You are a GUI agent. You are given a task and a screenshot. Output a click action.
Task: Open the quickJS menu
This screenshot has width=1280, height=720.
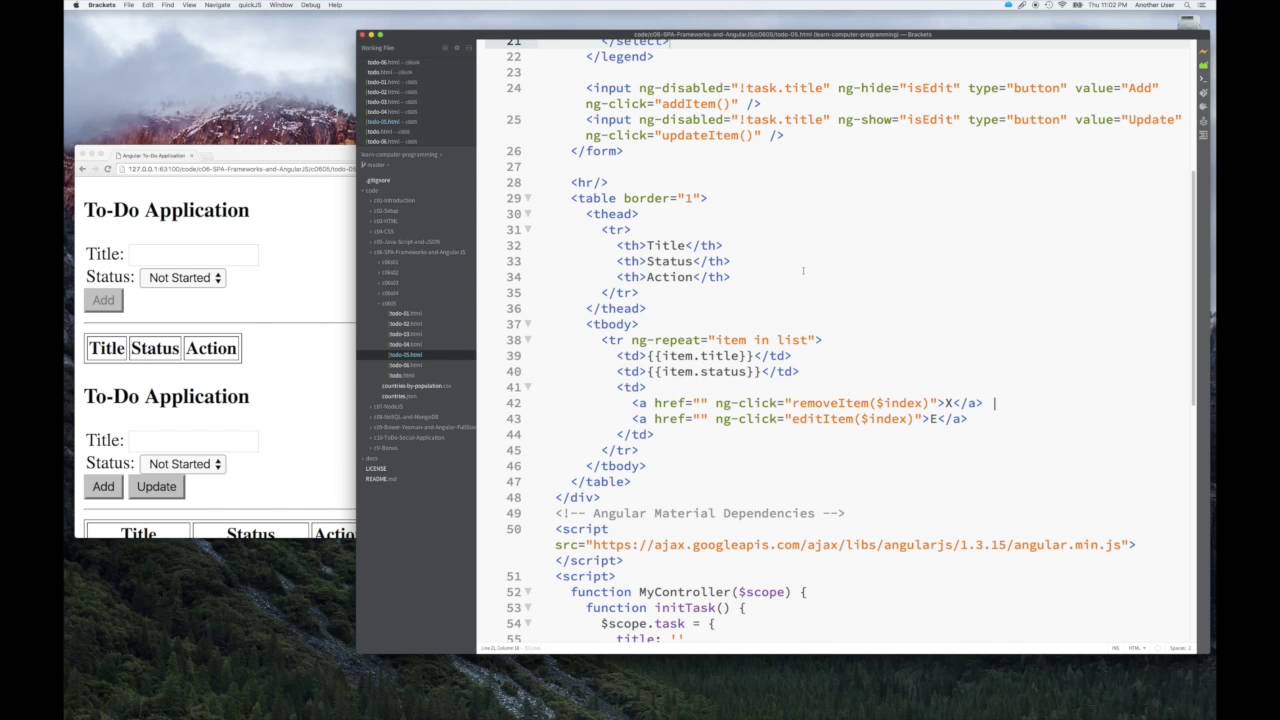coord(250,5)
